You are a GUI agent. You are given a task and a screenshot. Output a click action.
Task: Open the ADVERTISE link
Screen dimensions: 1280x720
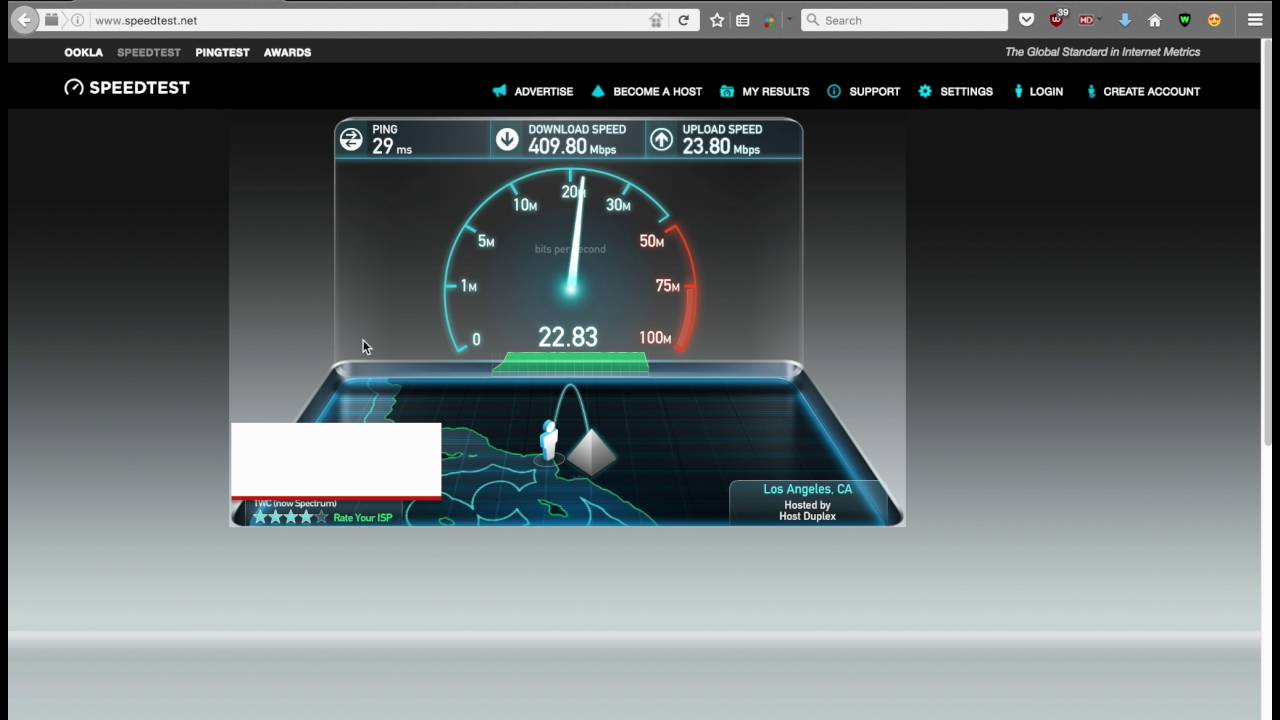tap(544, 91)
